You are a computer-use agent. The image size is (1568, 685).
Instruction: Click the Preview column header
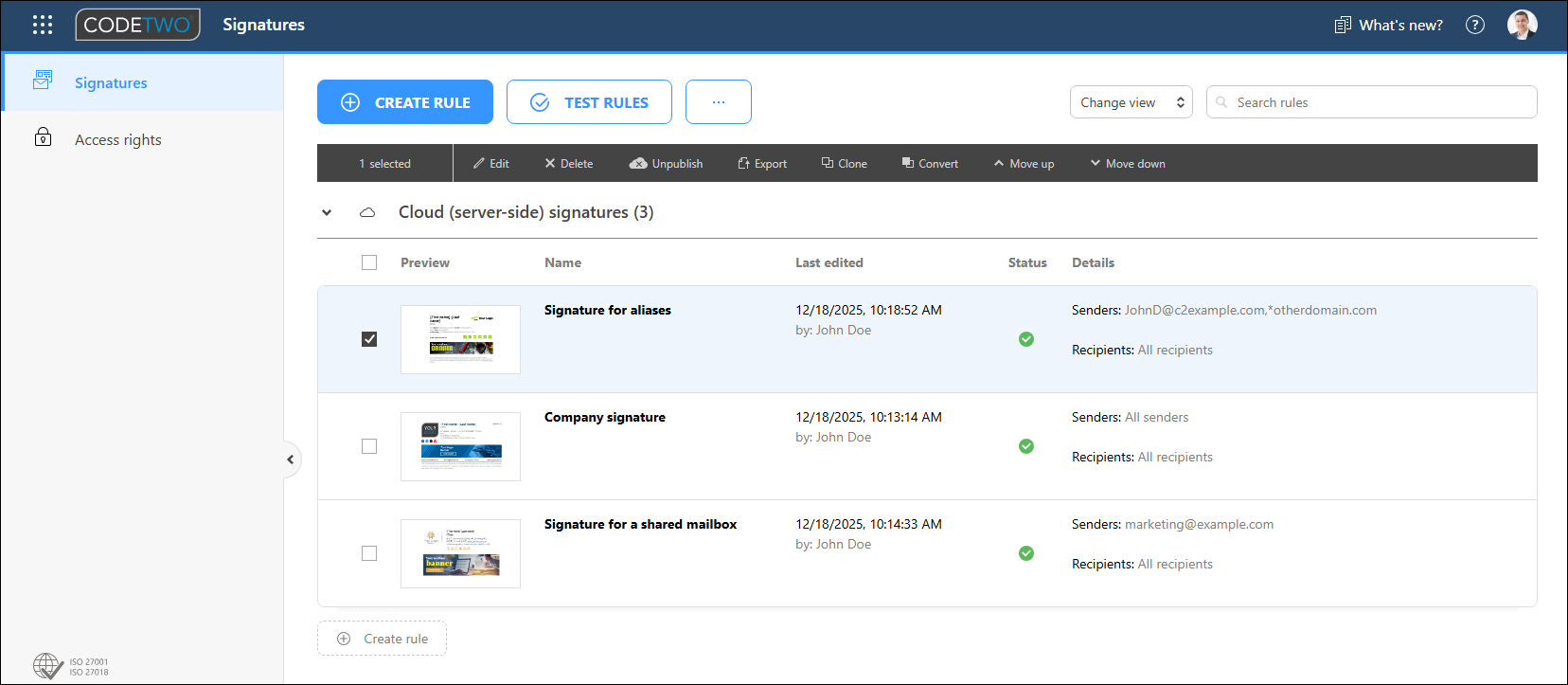coord(425,262)
